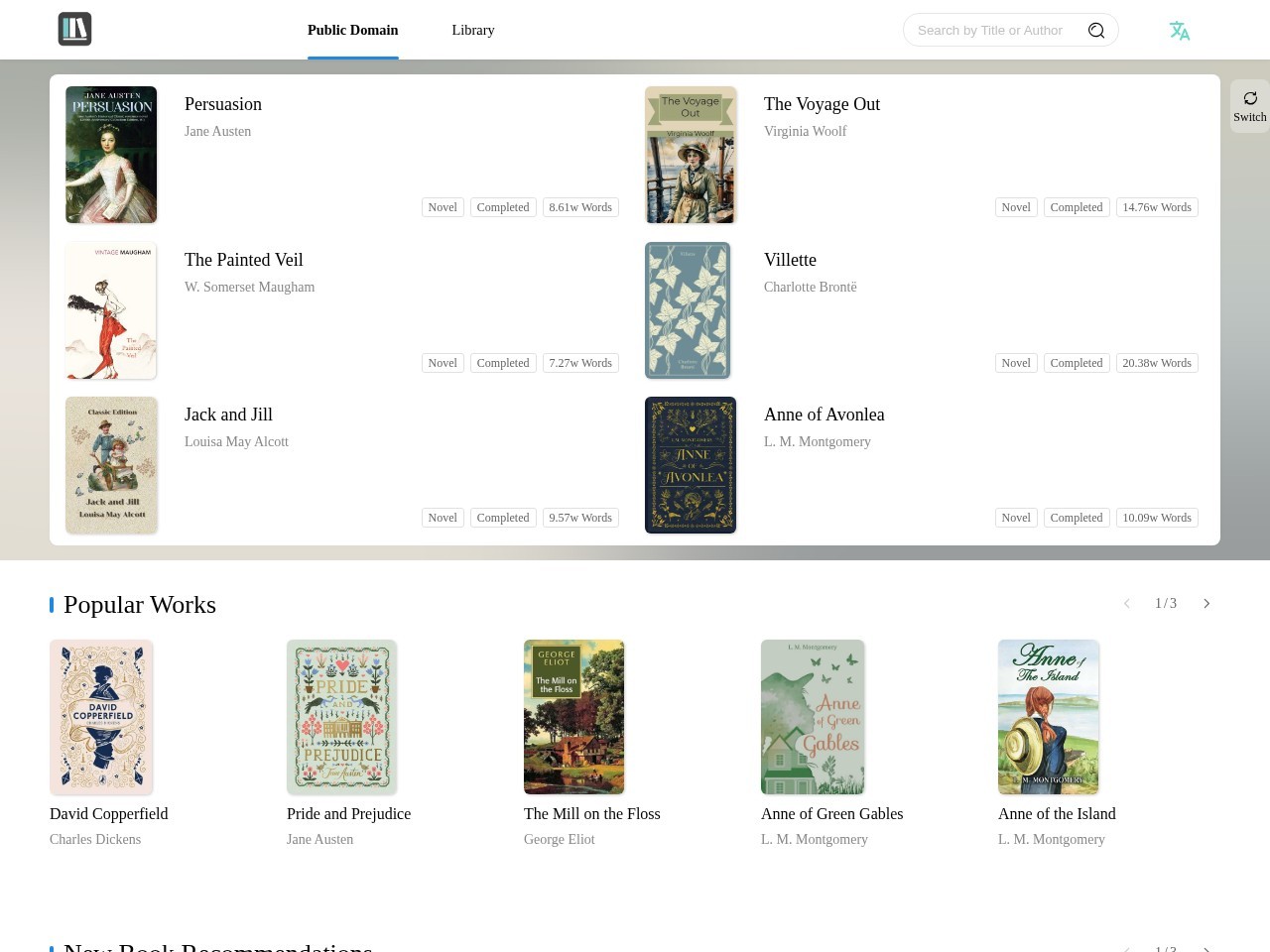Click Novel tag on Persuasion

click(443, 207)
